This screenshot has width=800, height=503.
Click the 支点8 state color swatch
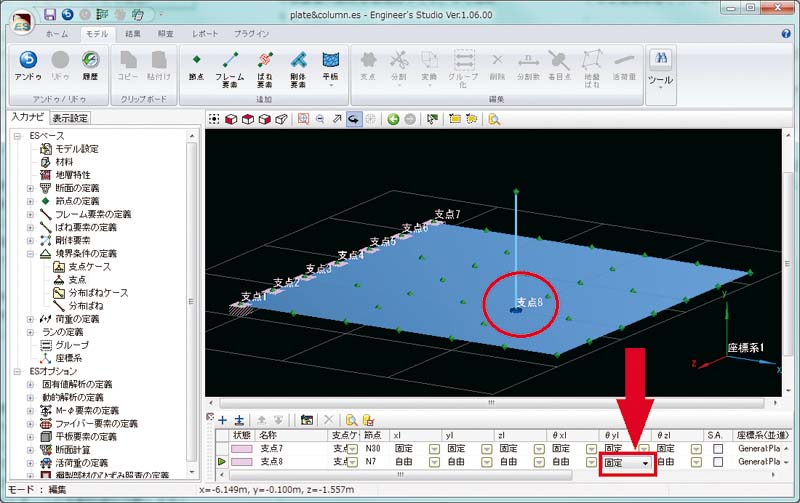click(242, 462)
